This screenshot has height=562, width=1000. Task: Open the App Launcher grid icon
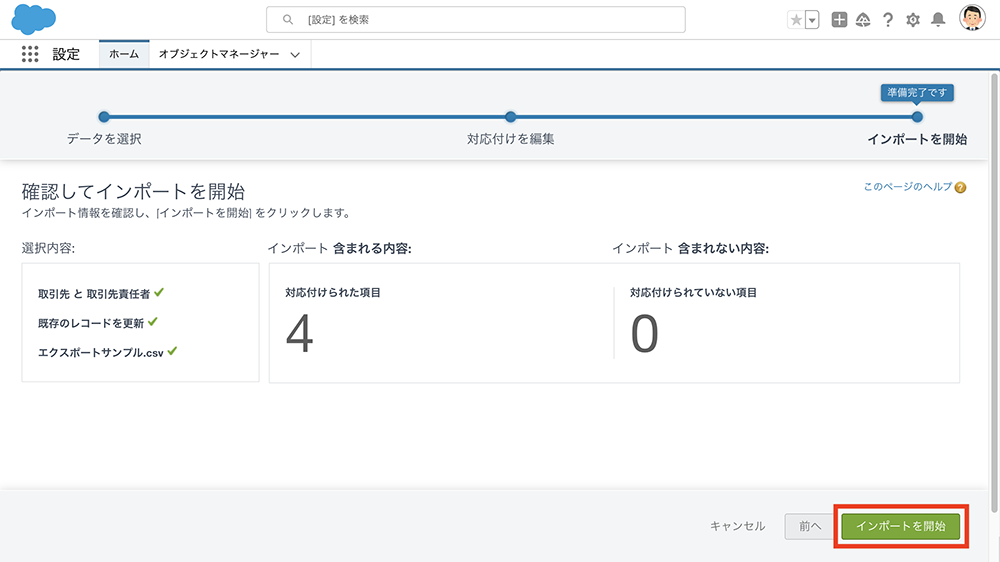pos(30,54)
